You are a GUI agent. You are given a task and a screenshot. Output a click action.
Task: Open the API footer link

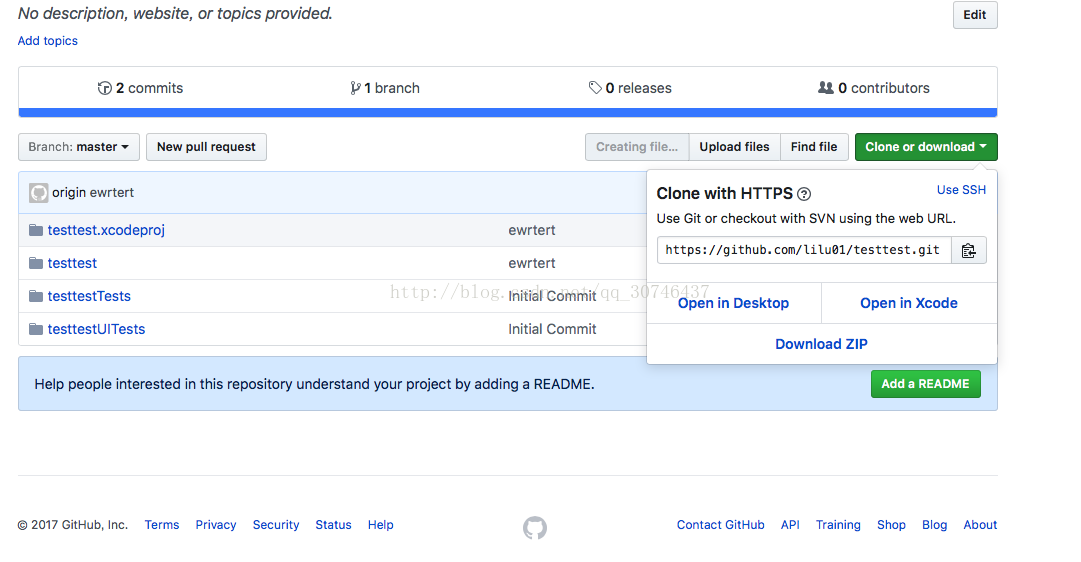point(790,525)
